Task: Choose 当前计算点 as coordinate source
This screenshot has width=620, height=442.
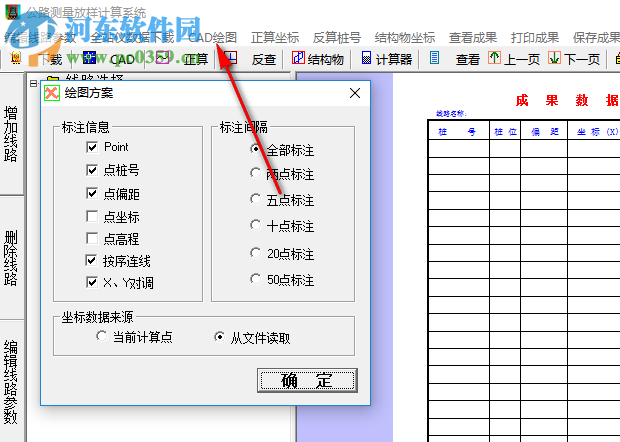Action: tap(101, 336)
